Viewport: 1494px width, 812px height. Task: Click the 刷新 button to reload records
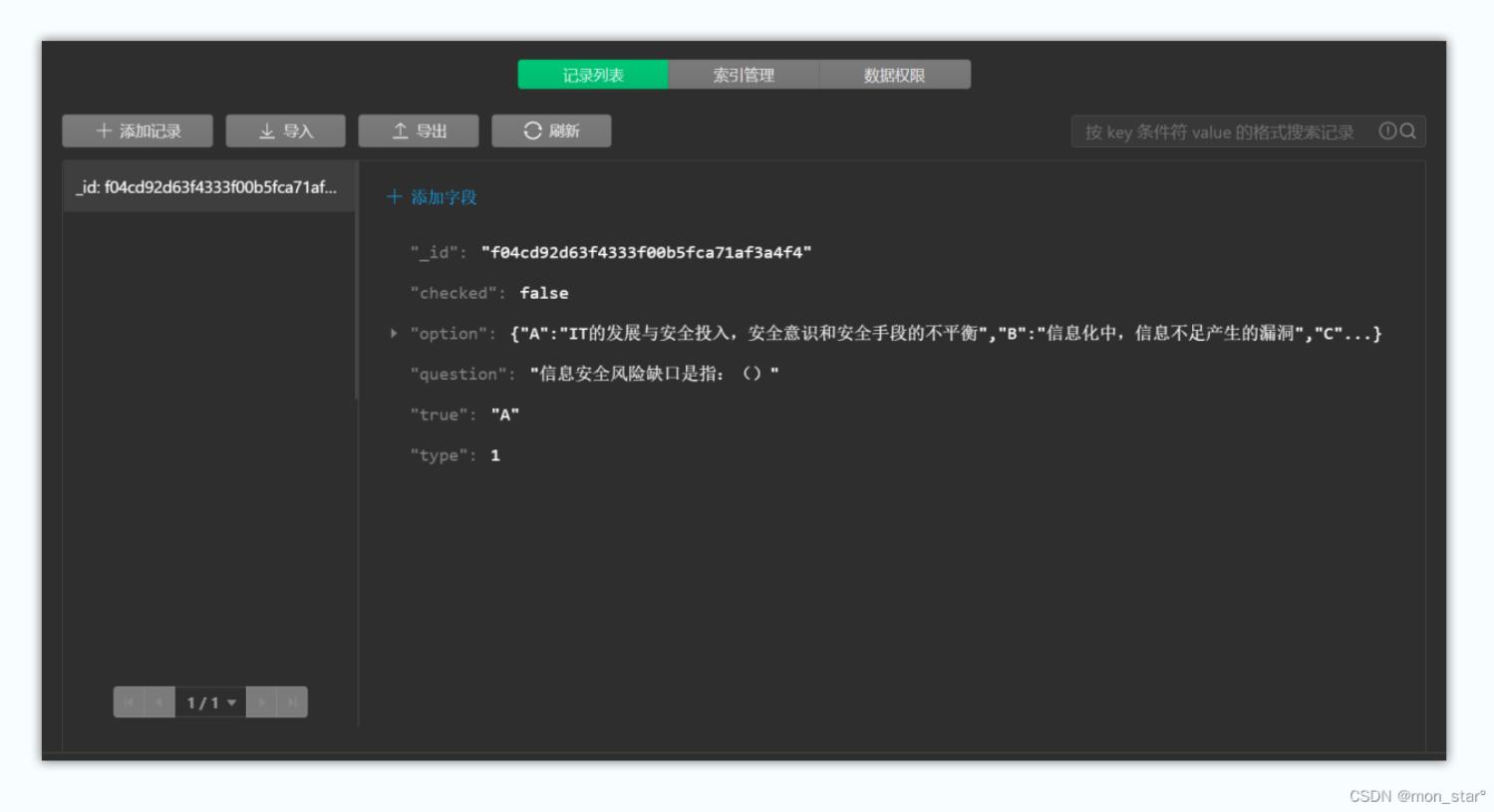coord(549,131)
